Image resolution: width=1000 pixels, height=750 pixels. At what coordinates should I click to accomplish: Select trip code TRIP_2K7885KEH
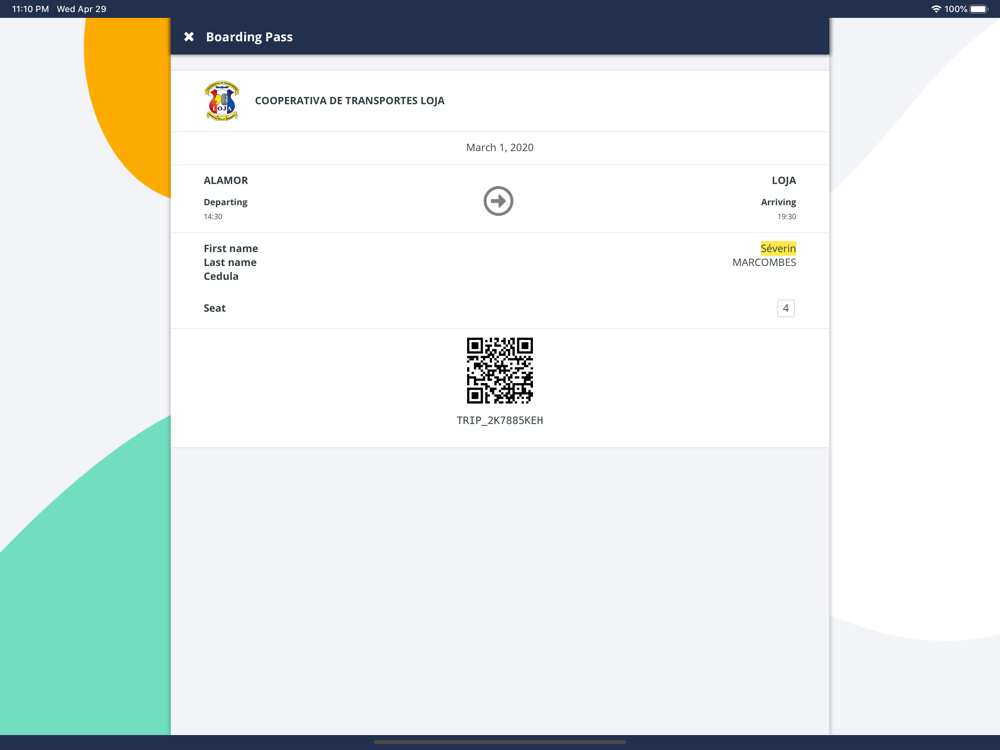(x=500, y=420)
